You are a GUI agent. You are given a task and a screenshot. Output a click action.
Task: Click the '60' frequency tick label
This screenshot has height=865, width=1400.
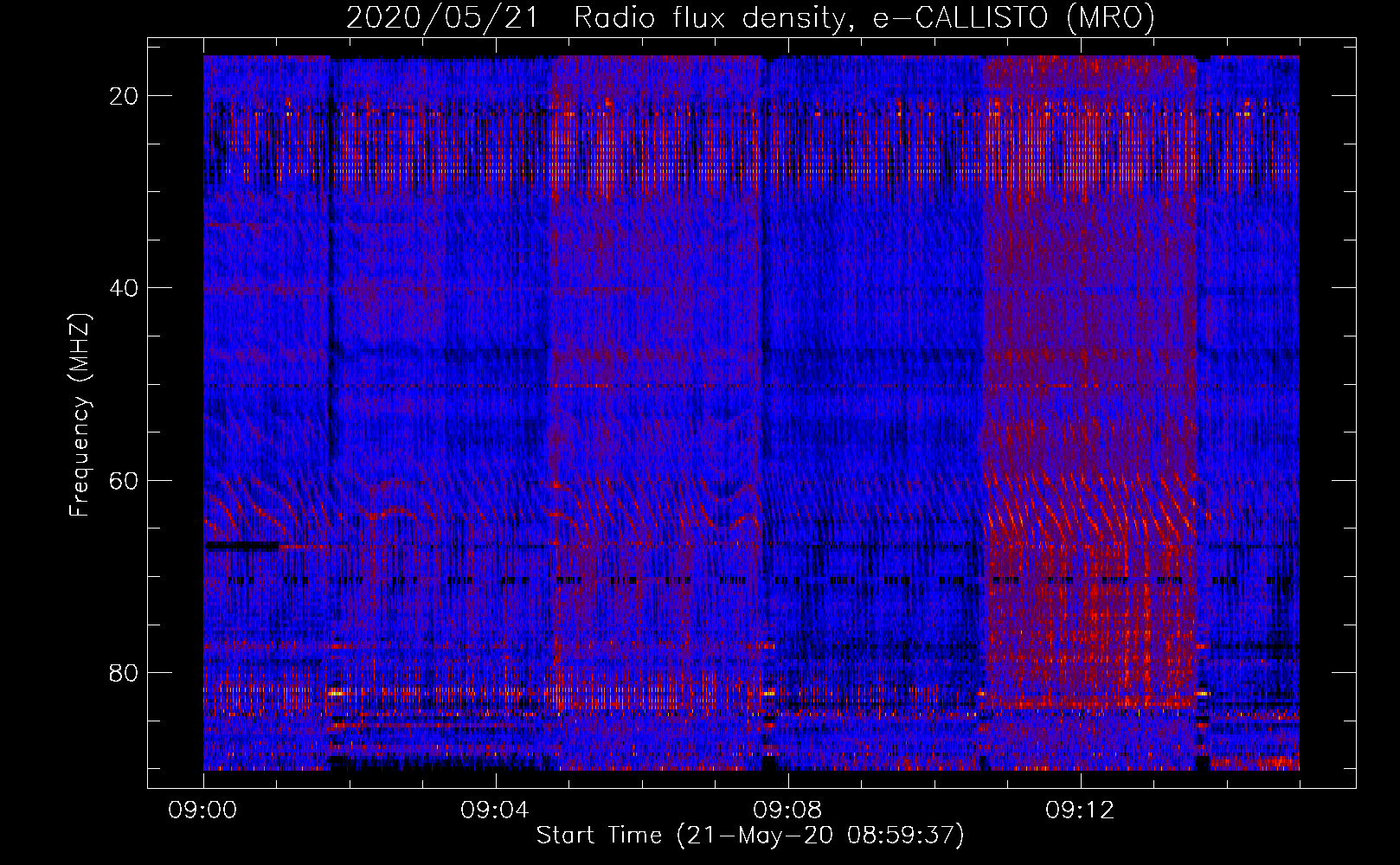click(125, 480)
